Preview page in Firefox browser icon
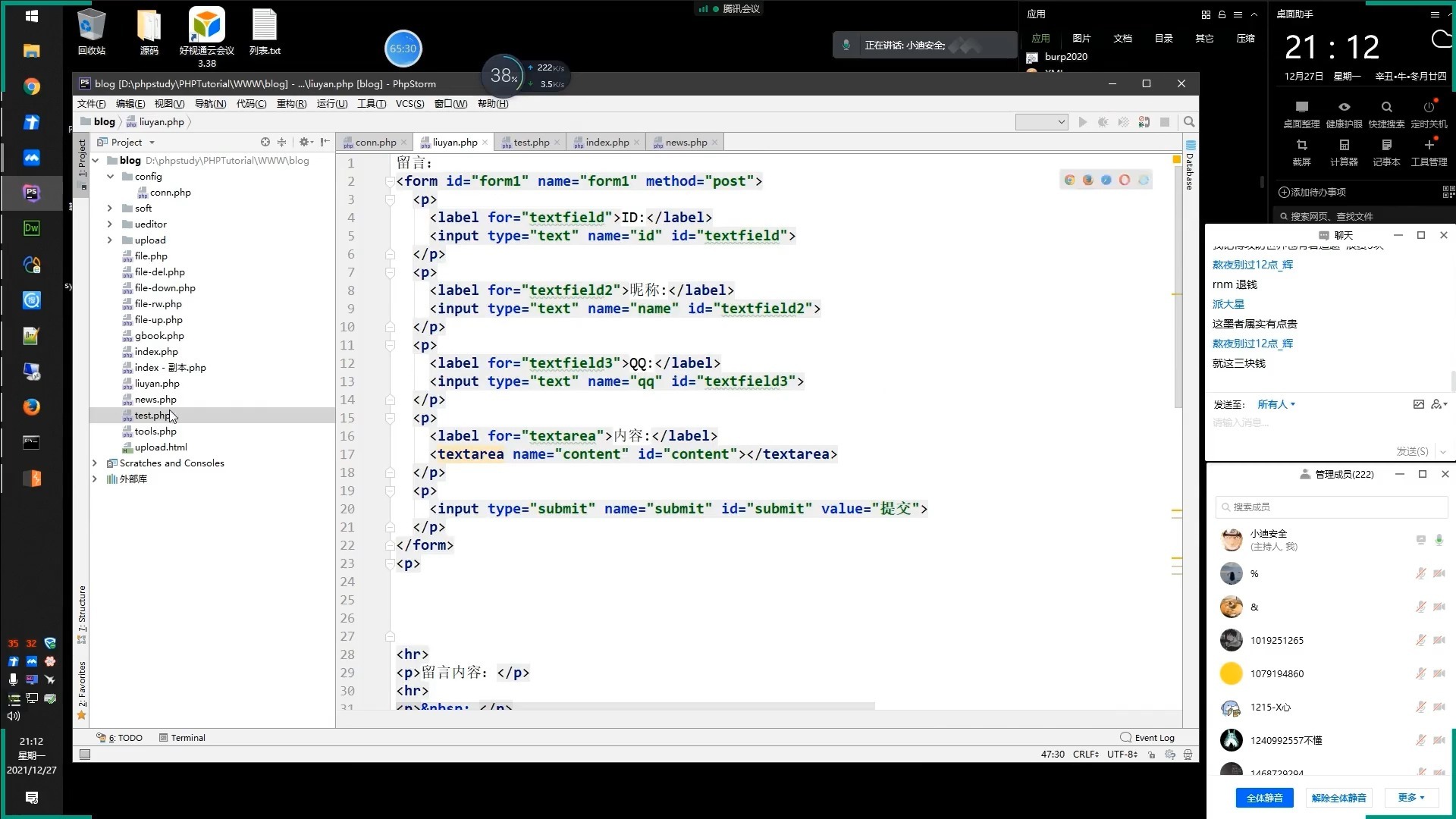The height and width of the screenshot is (819, 1456). (x=1088, y=180)
